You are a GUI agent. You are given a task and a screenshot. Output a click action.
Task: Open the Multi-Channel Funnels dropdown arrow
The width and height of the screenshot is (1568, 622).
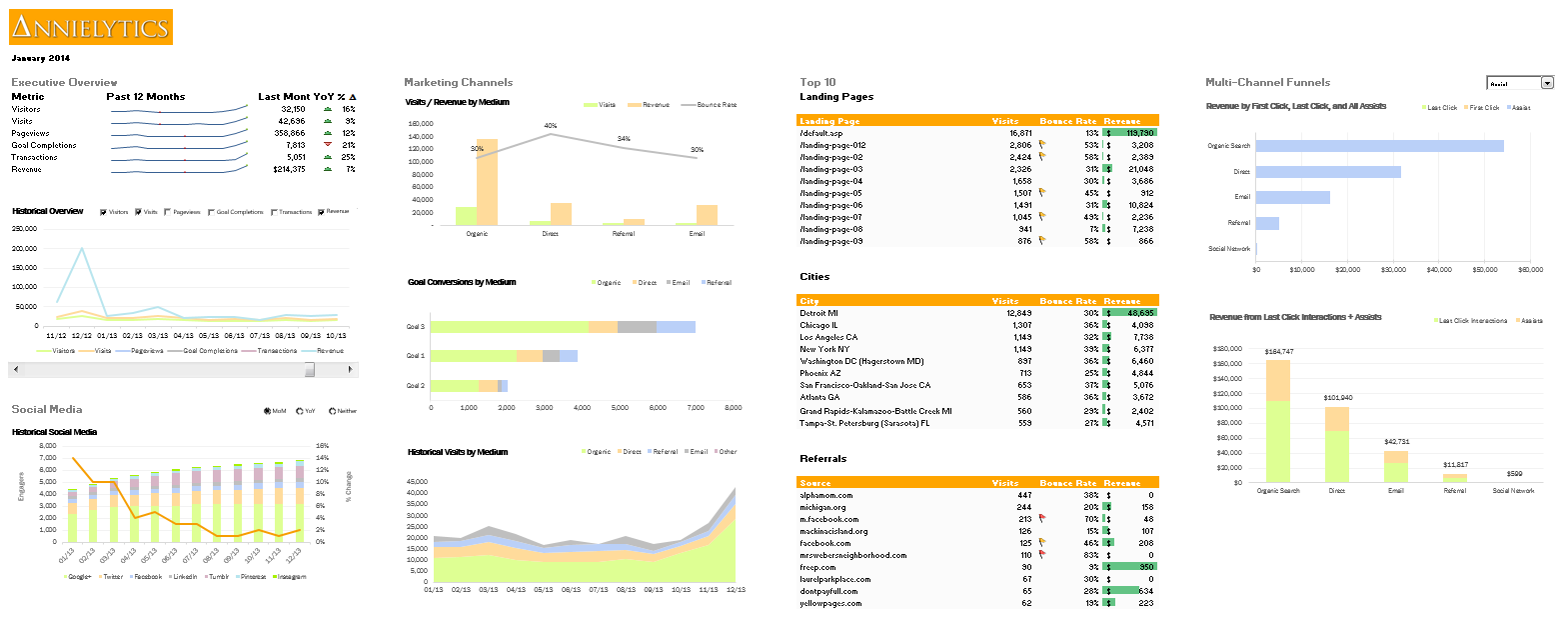coord(1547,83)
